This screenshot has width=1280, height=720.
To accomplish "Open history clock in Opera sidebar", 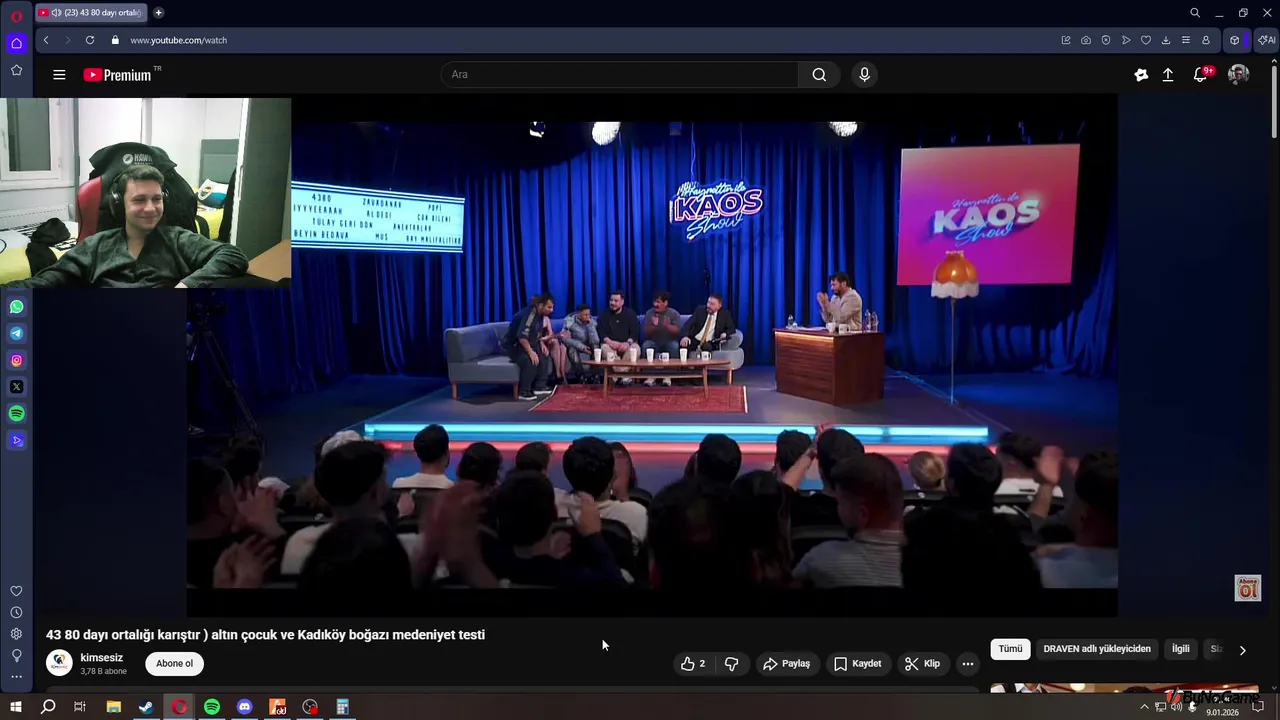I will 16,612.
